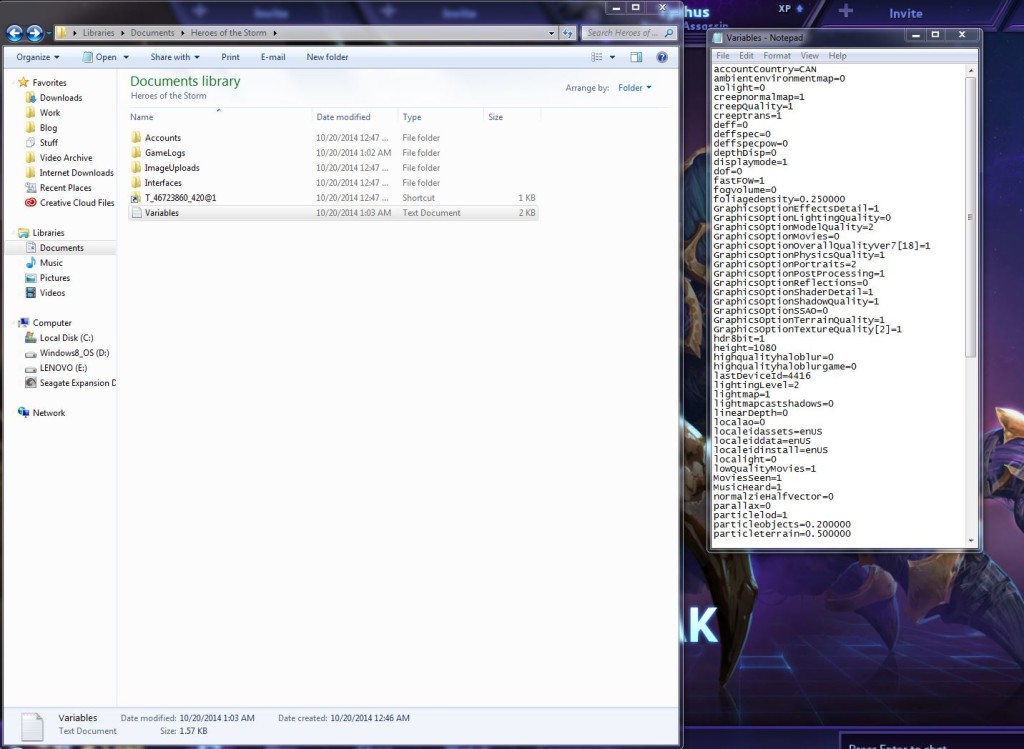The width and height of the screenshot is (1024, 749).
Task: Expand the arrow after Heroes of the Storm breadcrumb
Action: click(x=275, y=33)
